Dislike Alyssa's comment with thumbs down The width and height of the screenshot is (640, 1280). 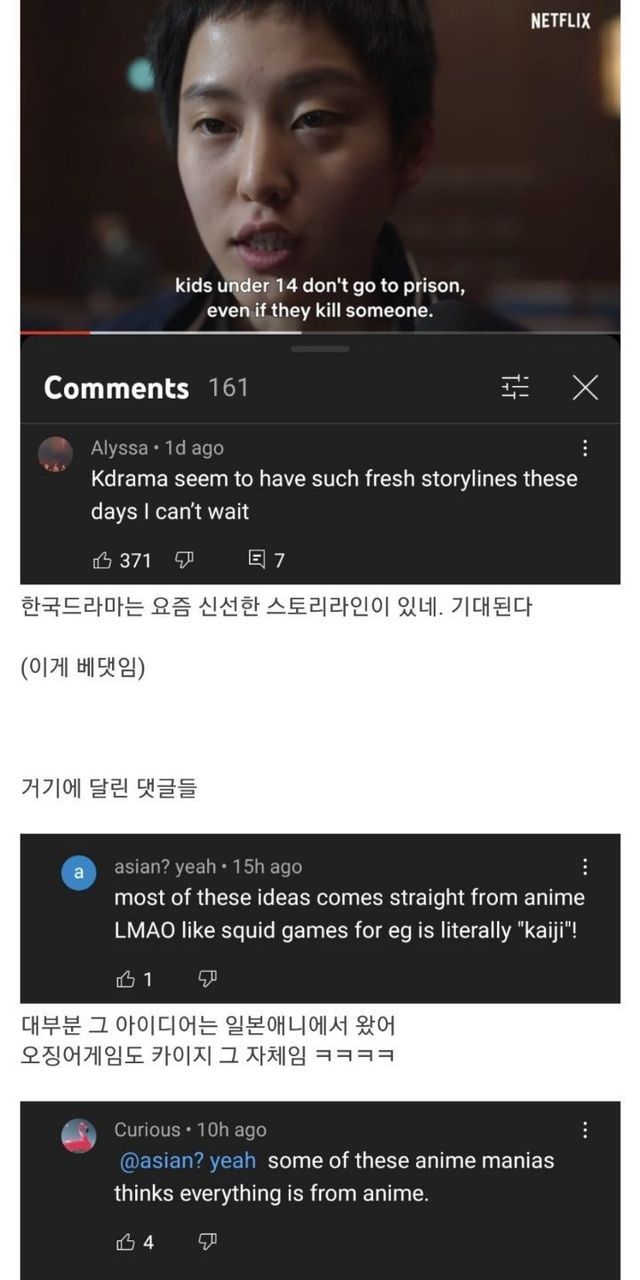click(184, 560)
